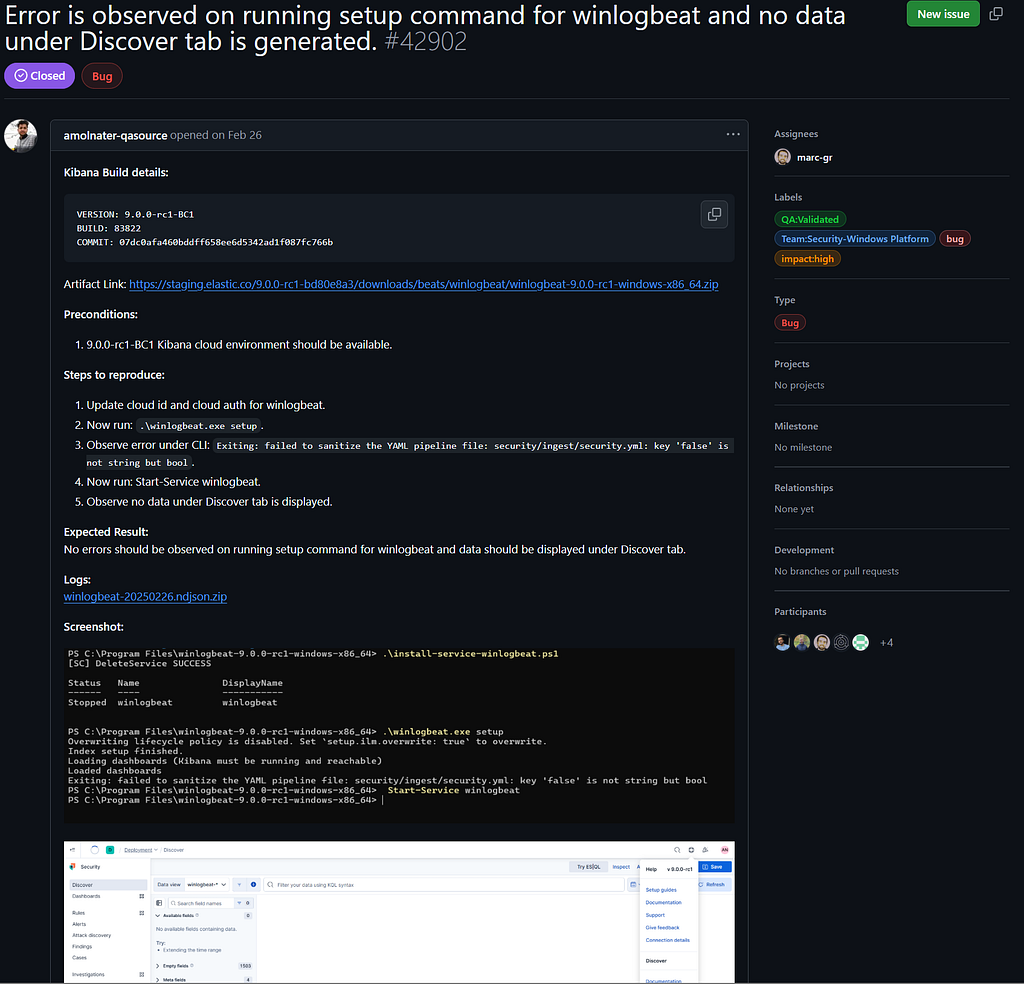Click the participant avatar with light blue shirt

(782, 643)
